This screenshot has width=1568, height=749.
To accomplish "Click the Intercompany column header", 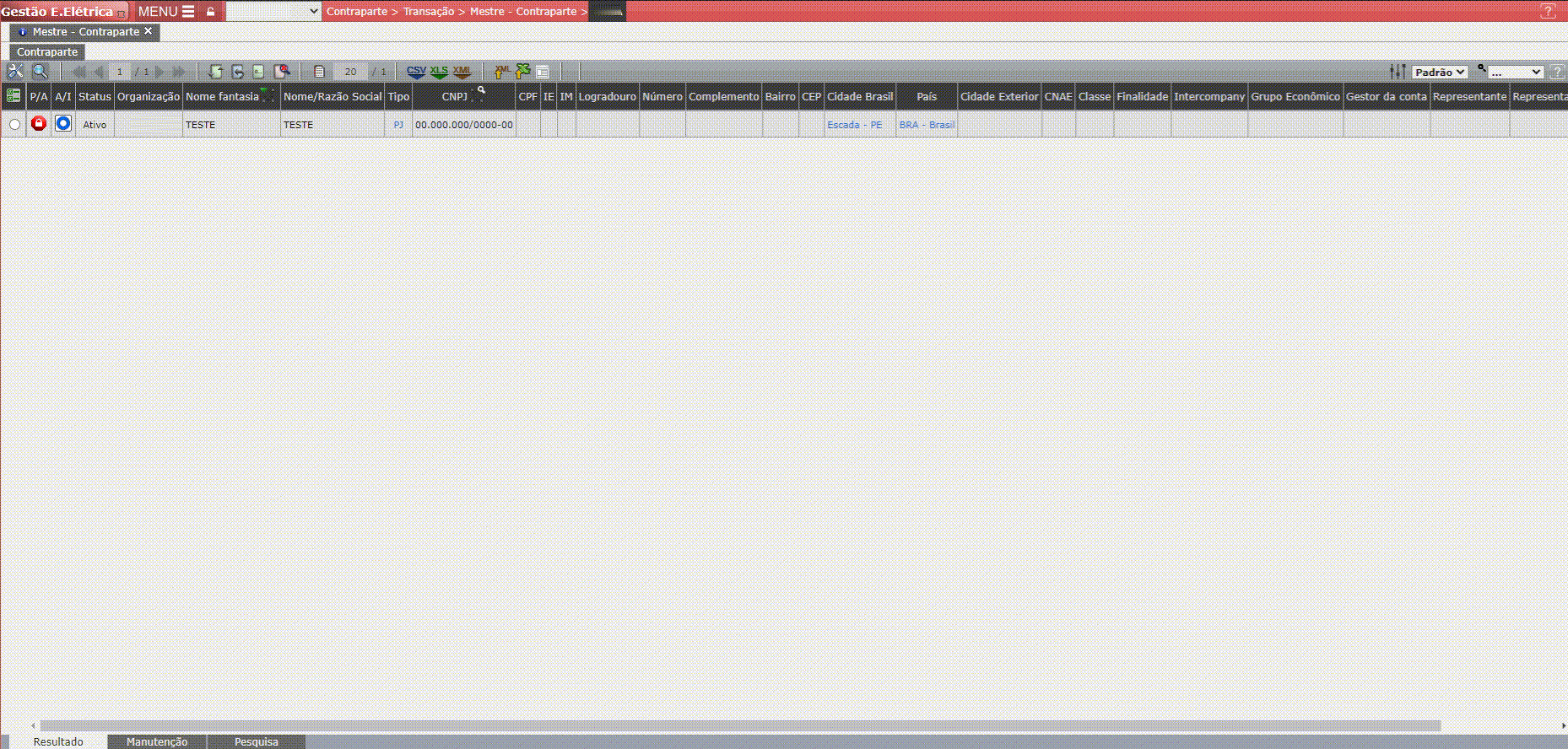I will [1209, 97].
